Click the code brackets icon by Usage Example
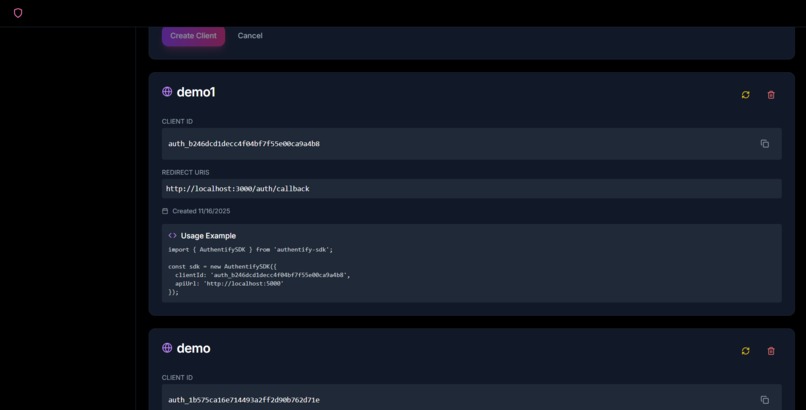This screenshot has width=806, height=410. tap(172, 235)
